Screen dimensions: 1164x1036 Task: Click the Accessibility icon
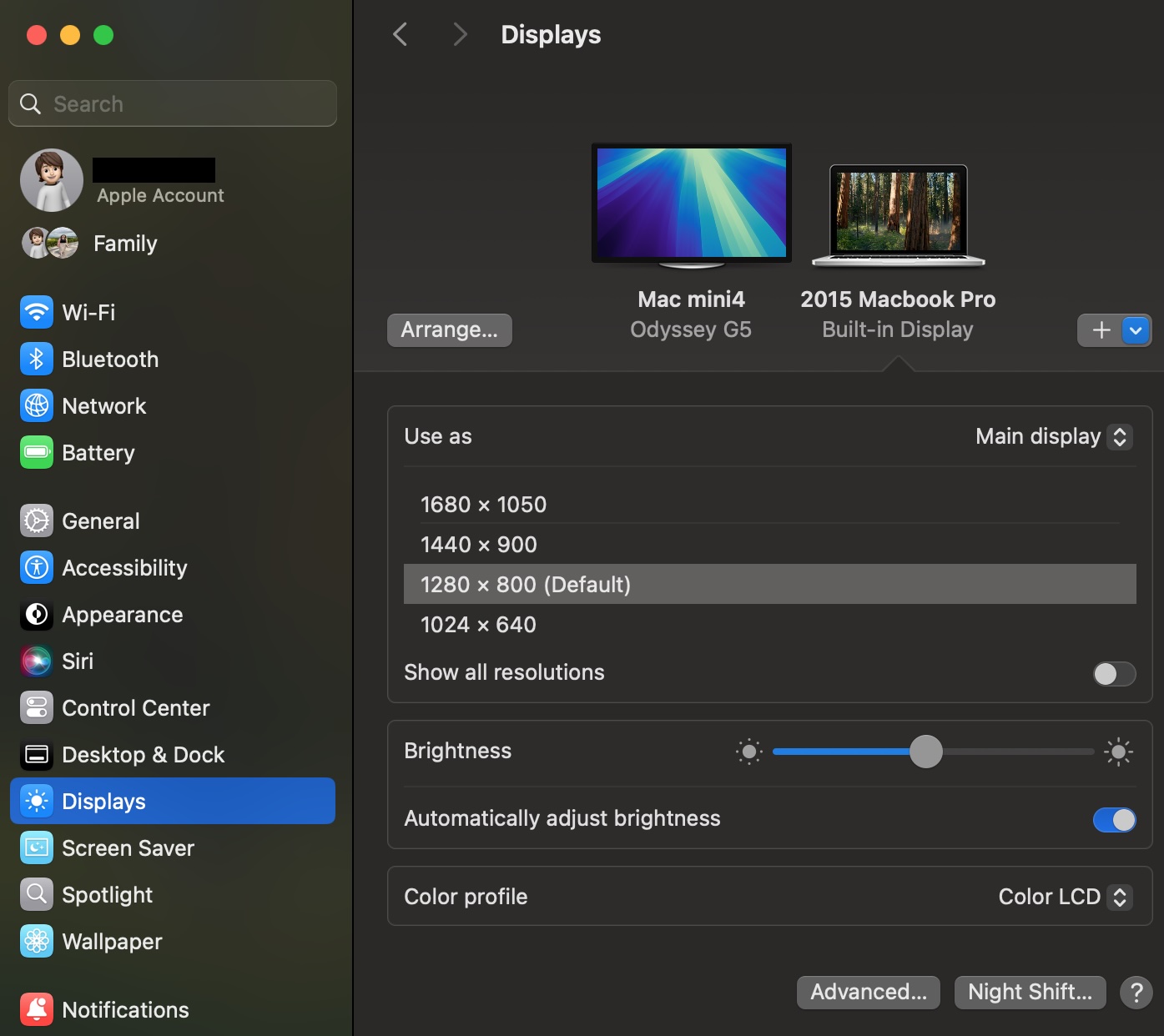pyautogui.click(x=37, y=568)
